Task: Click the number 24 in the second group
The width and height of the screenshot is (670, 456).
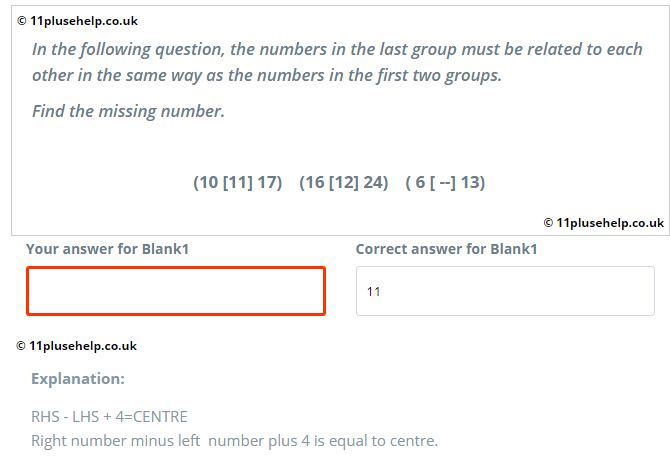Action: tap(373, 182)
